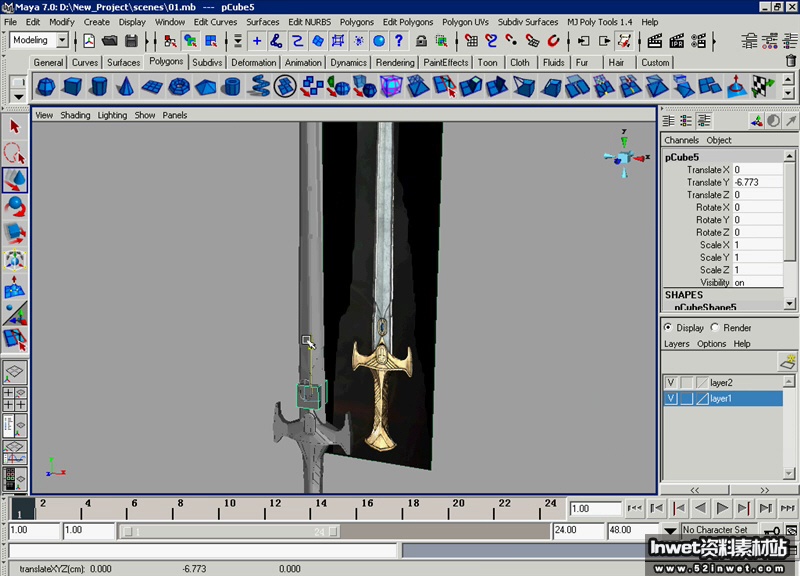800x576 pixels.
Task: Switch to select-by-hierarchy mode icon
Action: (170, 41)
